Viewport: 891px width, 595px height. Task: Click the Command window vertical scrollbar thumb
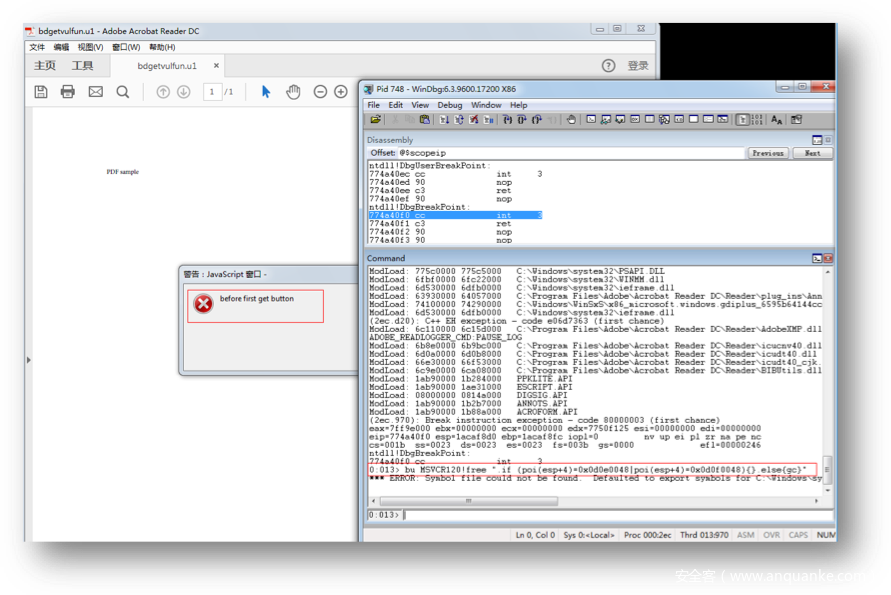point(827,469)
